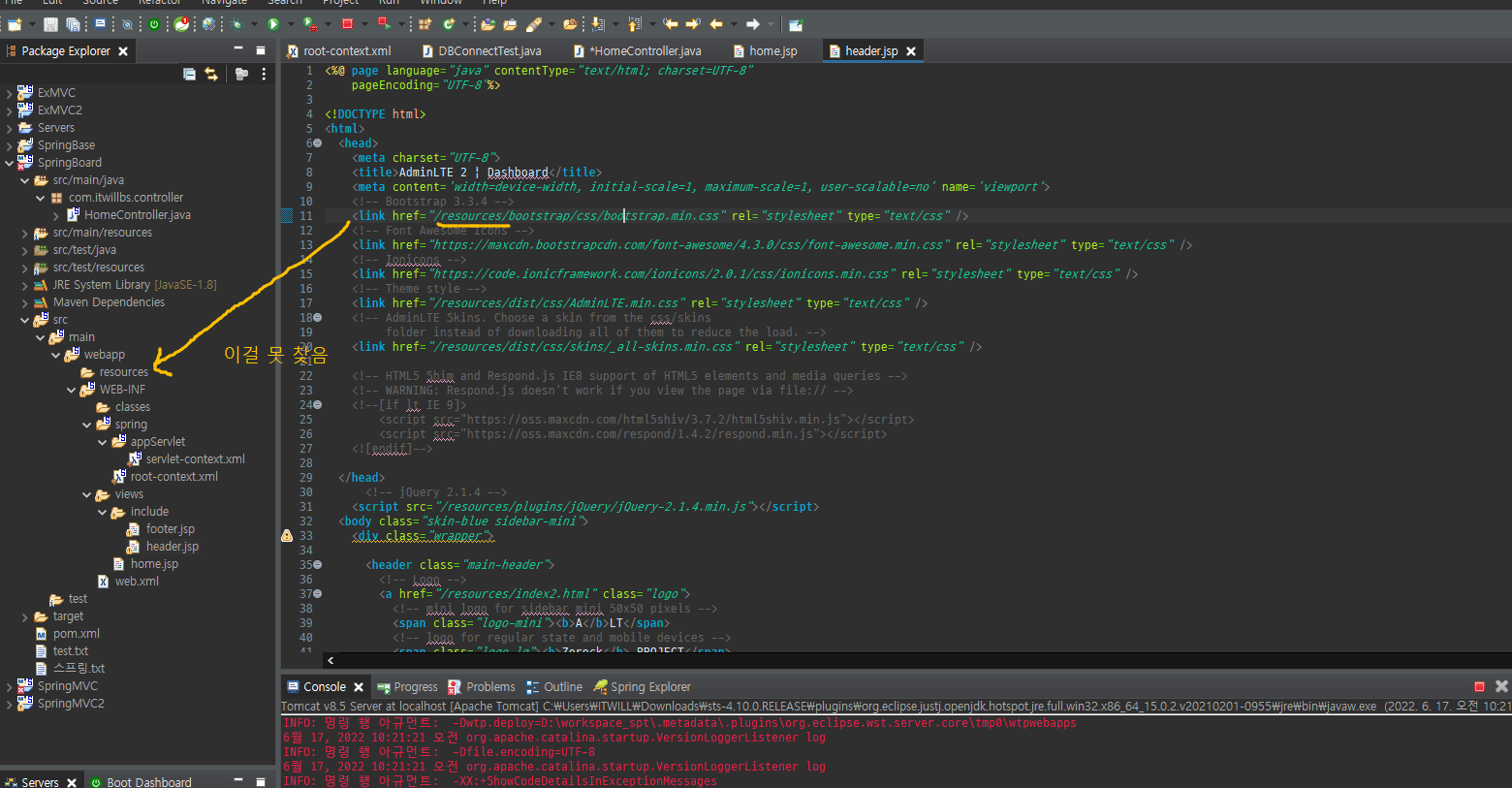Open the Back history dropdown arrow
The width and height of the screenshot is (1512, 788).
734,24
